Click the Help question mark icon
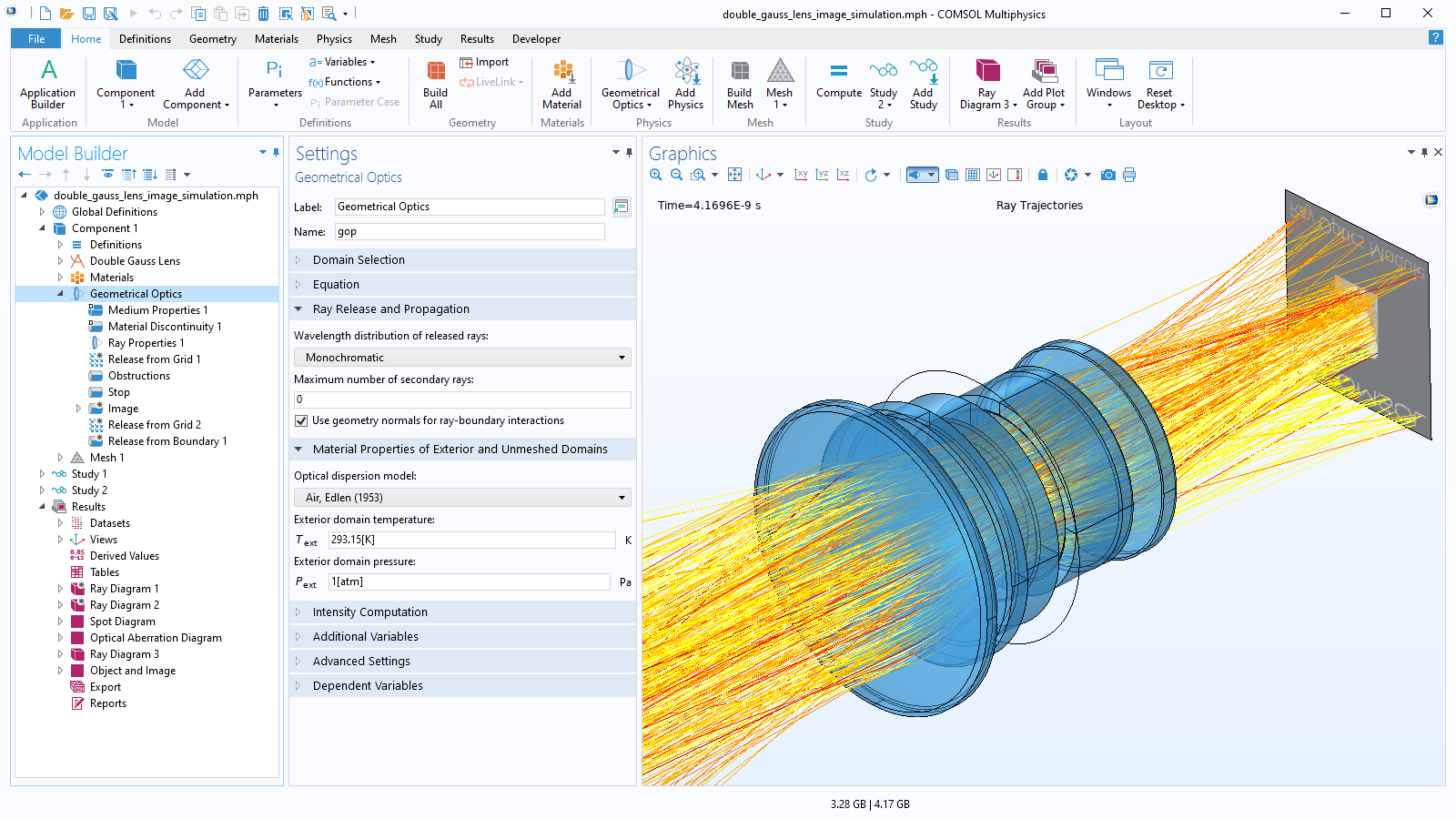 [1435, 37]
